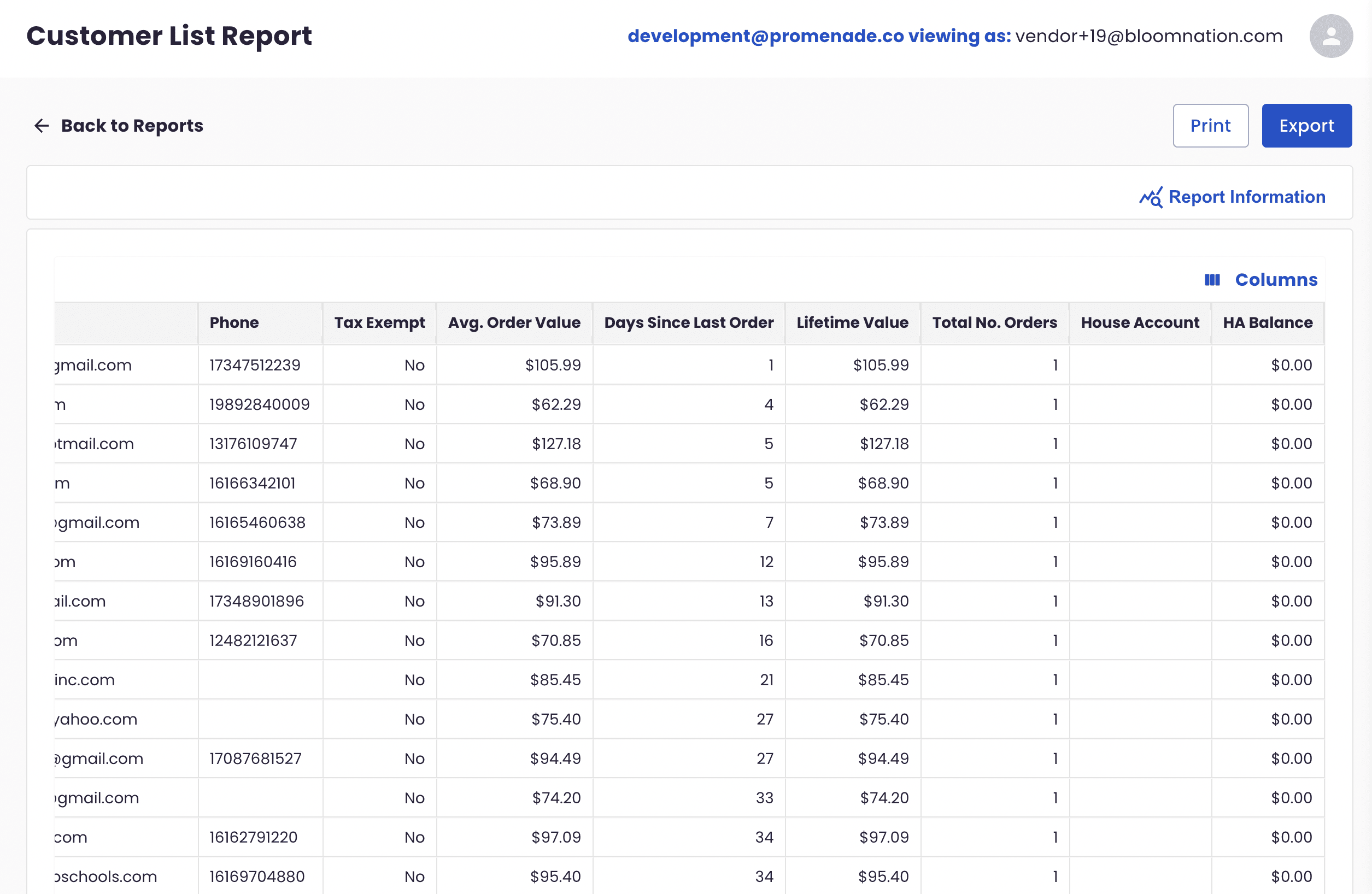
Task: Sort the table by Lifetime Value column
Action: point(852,323)
